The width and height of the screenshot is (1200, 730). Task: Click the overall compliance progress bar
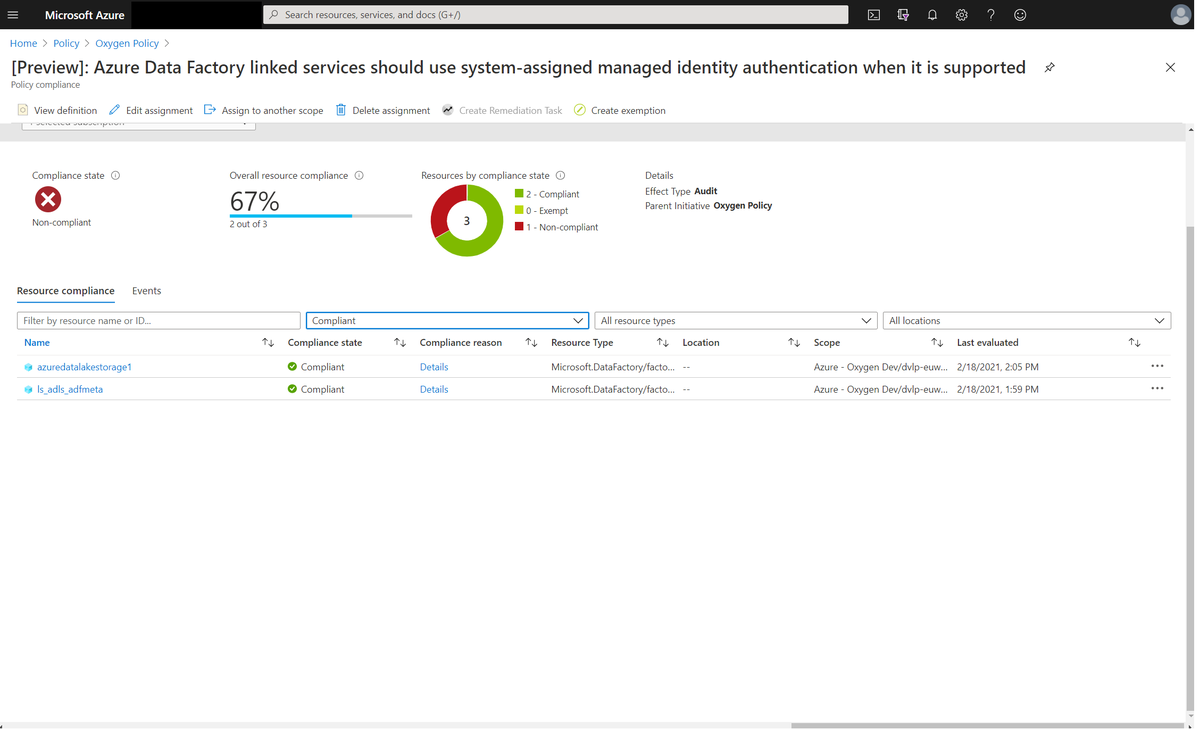click(321, 215)
